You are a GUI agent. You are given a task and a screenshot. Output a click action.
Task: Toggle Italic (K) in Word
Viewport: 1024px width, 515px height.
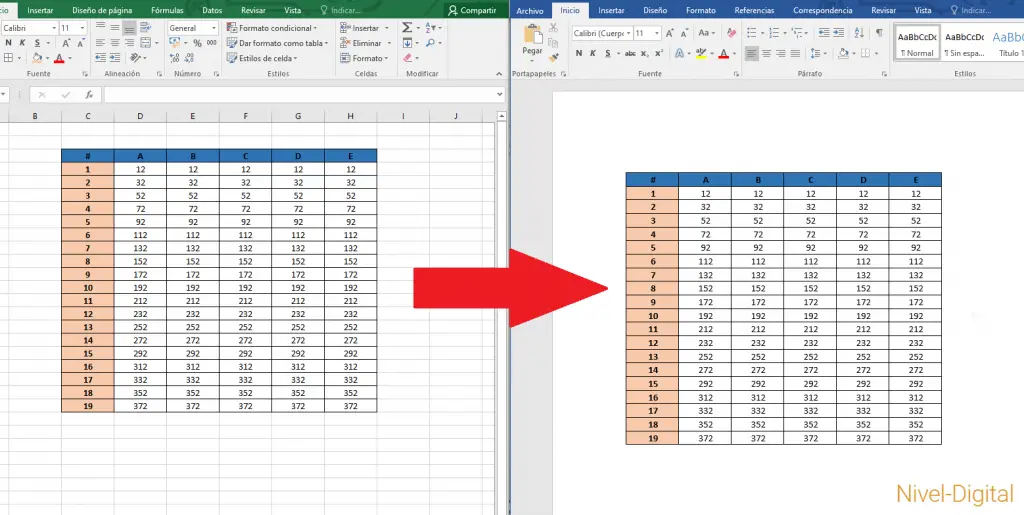tap(593, 54)
